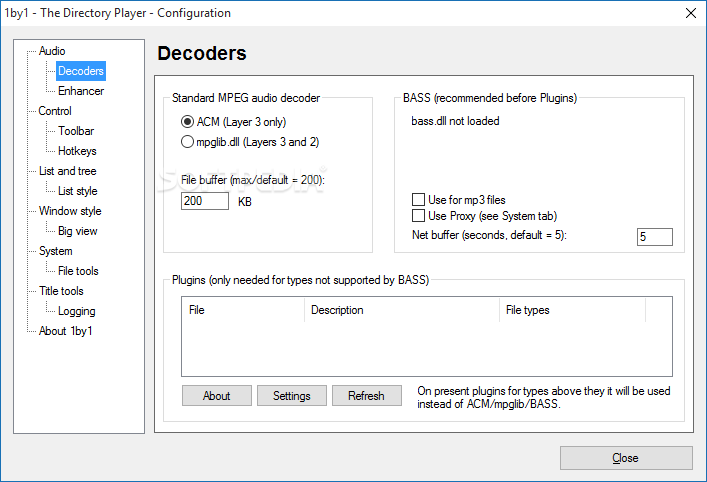This screenshot has width=707, height=482.
Task: Go to Hotkeys settings
Action: coord(77,151)
